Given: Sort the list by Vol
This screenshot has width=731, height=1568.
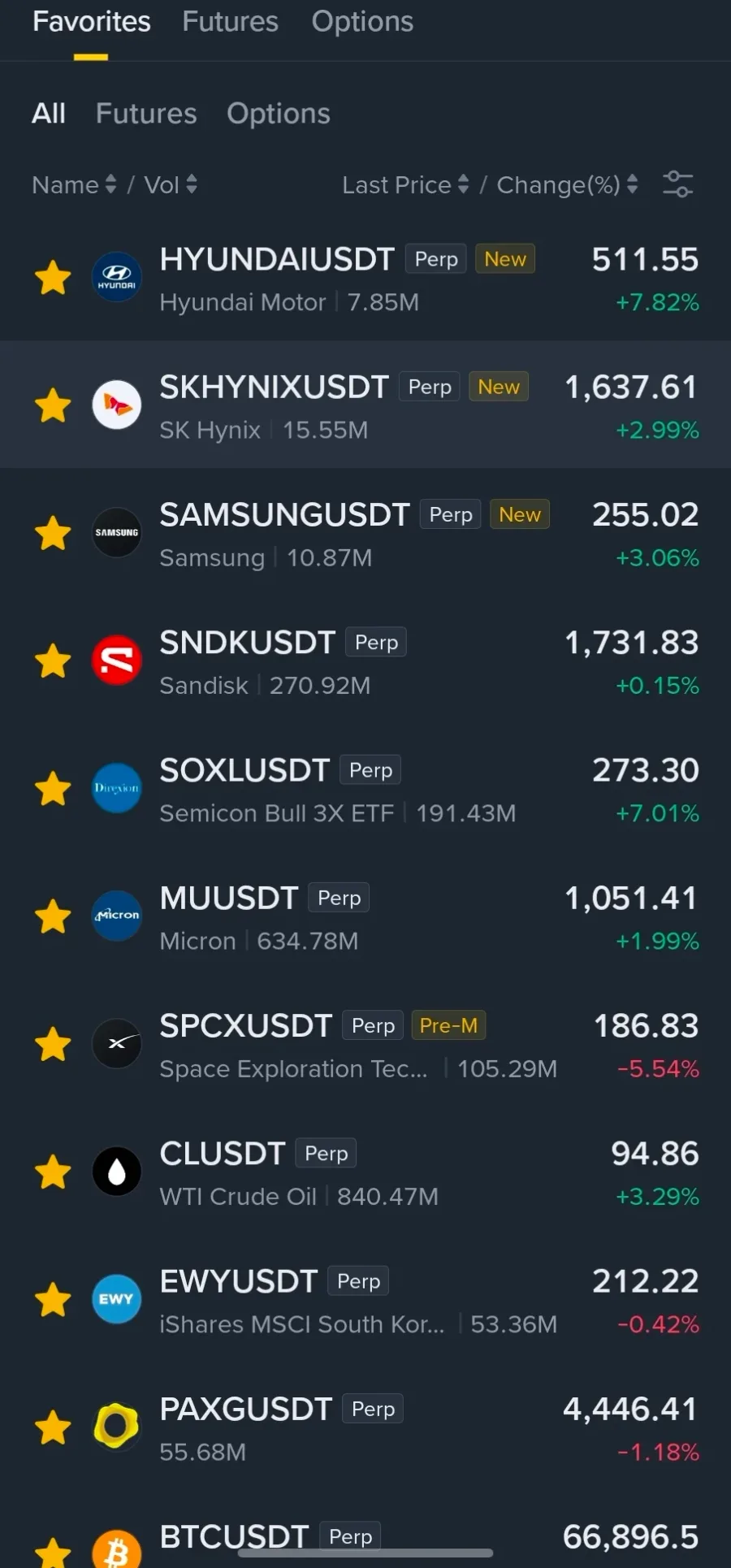Looking at the screenshot, I should (171, 184).
